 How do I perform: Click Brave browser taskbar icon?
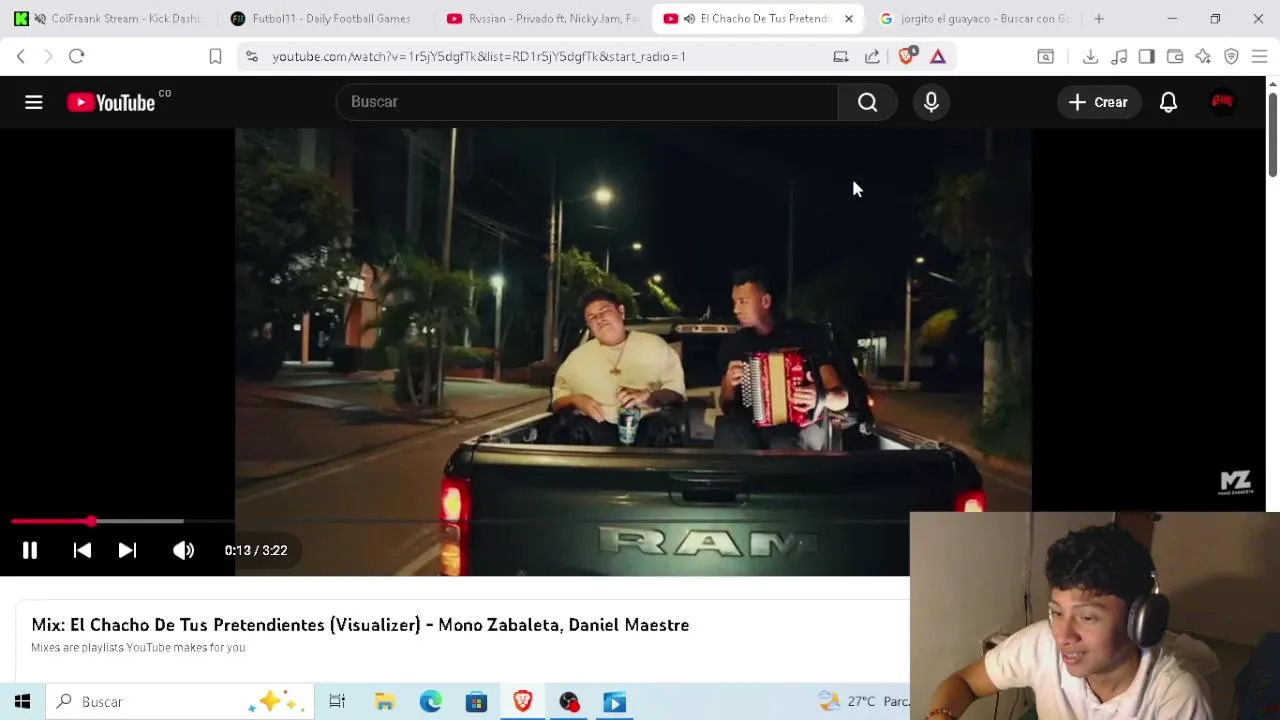pyautogui.click(x=522, y=702)
